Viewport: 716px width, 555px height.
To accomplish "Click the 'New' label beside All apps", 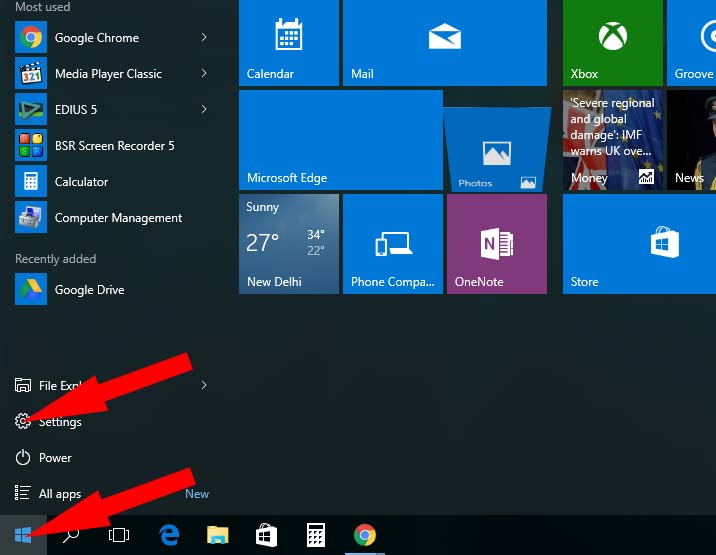I will coord(197,494).
